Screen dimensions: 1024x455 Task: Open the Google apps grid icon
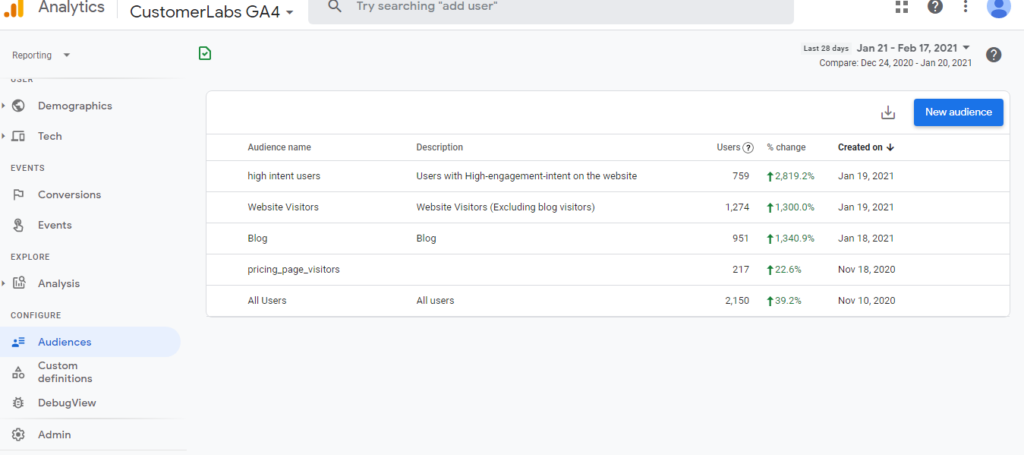(902, 7)
